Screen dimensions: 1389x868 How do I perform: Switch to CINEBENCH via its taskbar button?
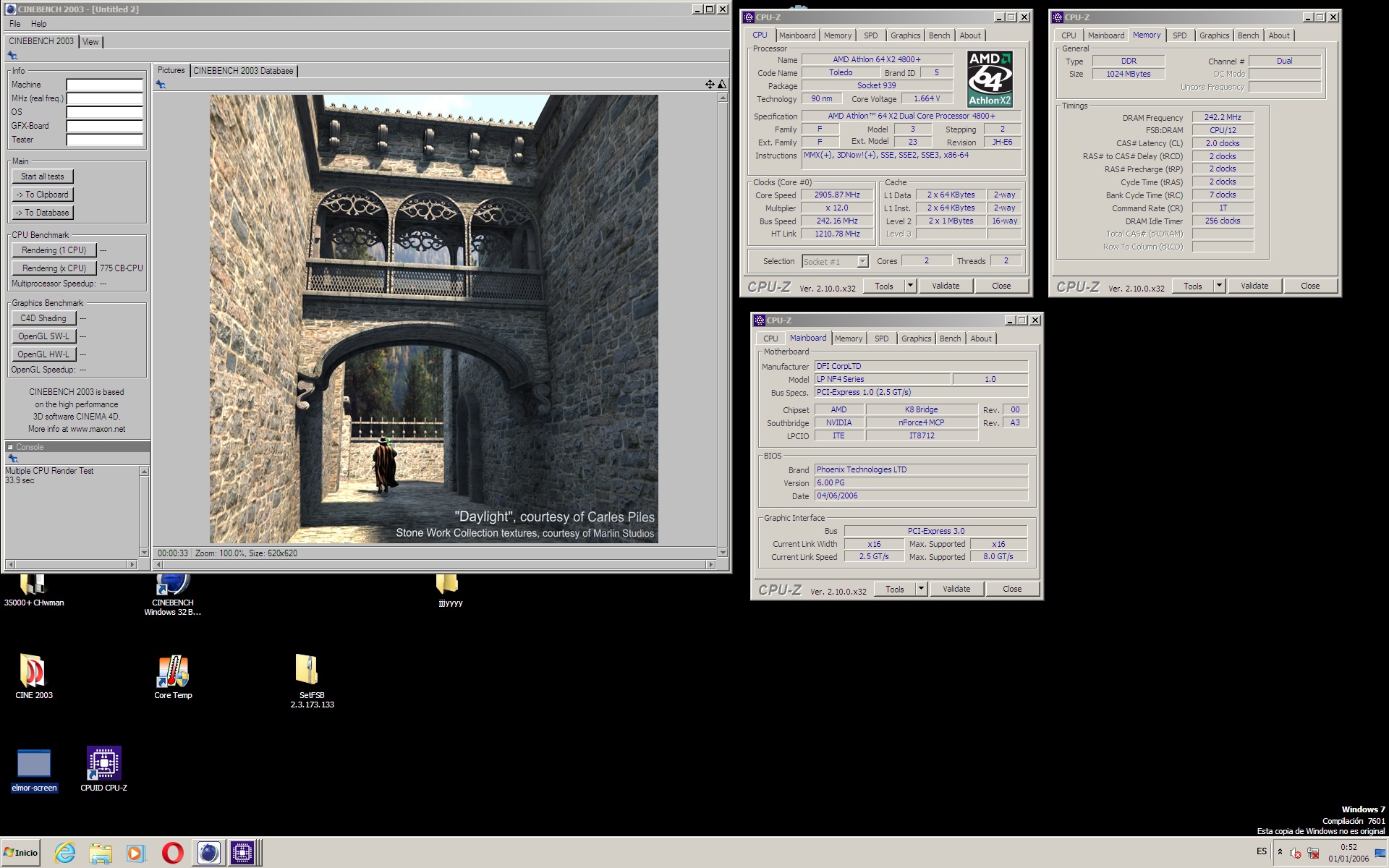(208, 853)
